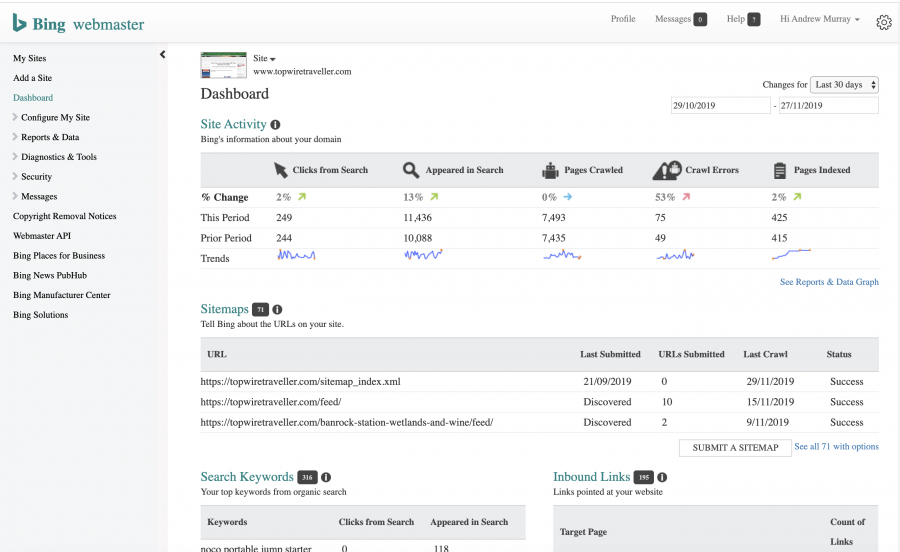Screen dimensions: 900x552
Task: Open Bing Places for Business
Action: [59, 256]
